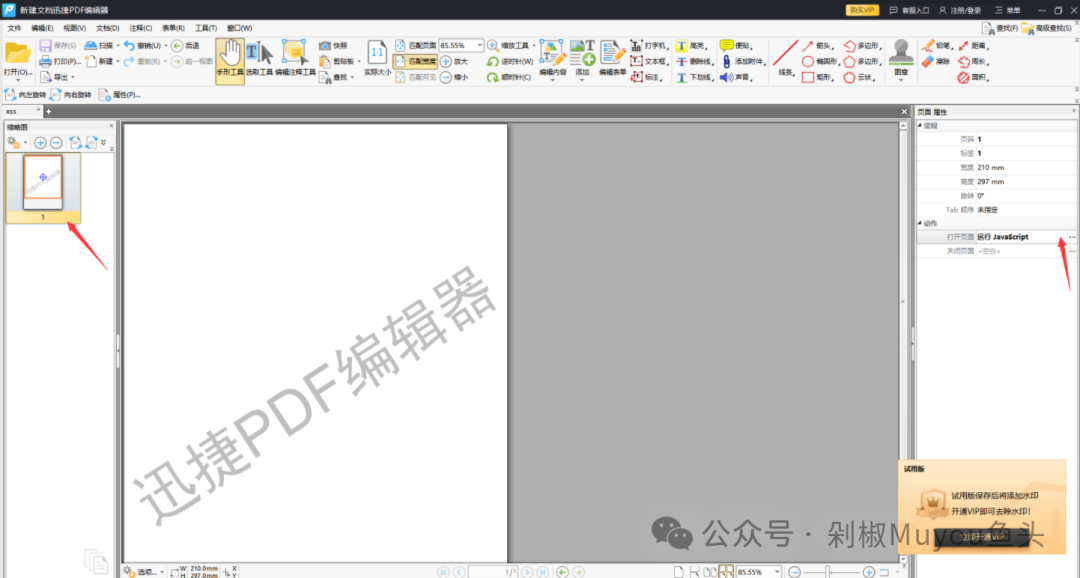
Task: Open the 注册/登录 login link
Action: pos(959,10)
